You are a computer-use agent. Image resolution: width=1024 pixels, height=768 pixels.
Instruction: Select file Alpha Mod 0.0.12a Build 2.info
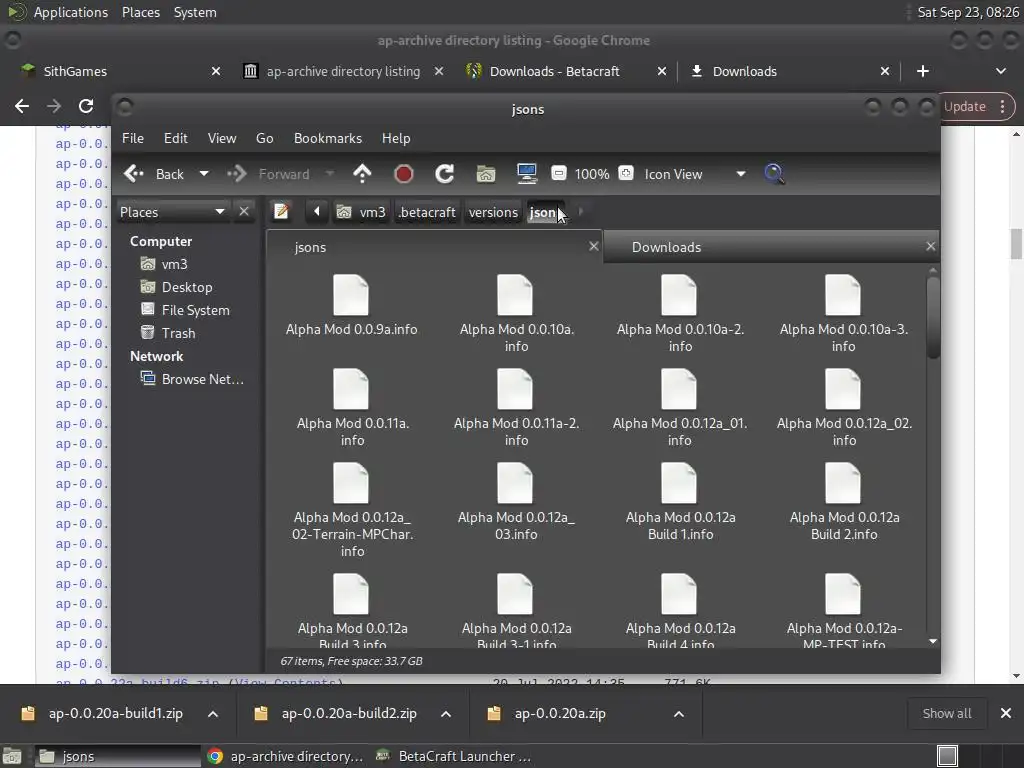click(x=844, y=502)
